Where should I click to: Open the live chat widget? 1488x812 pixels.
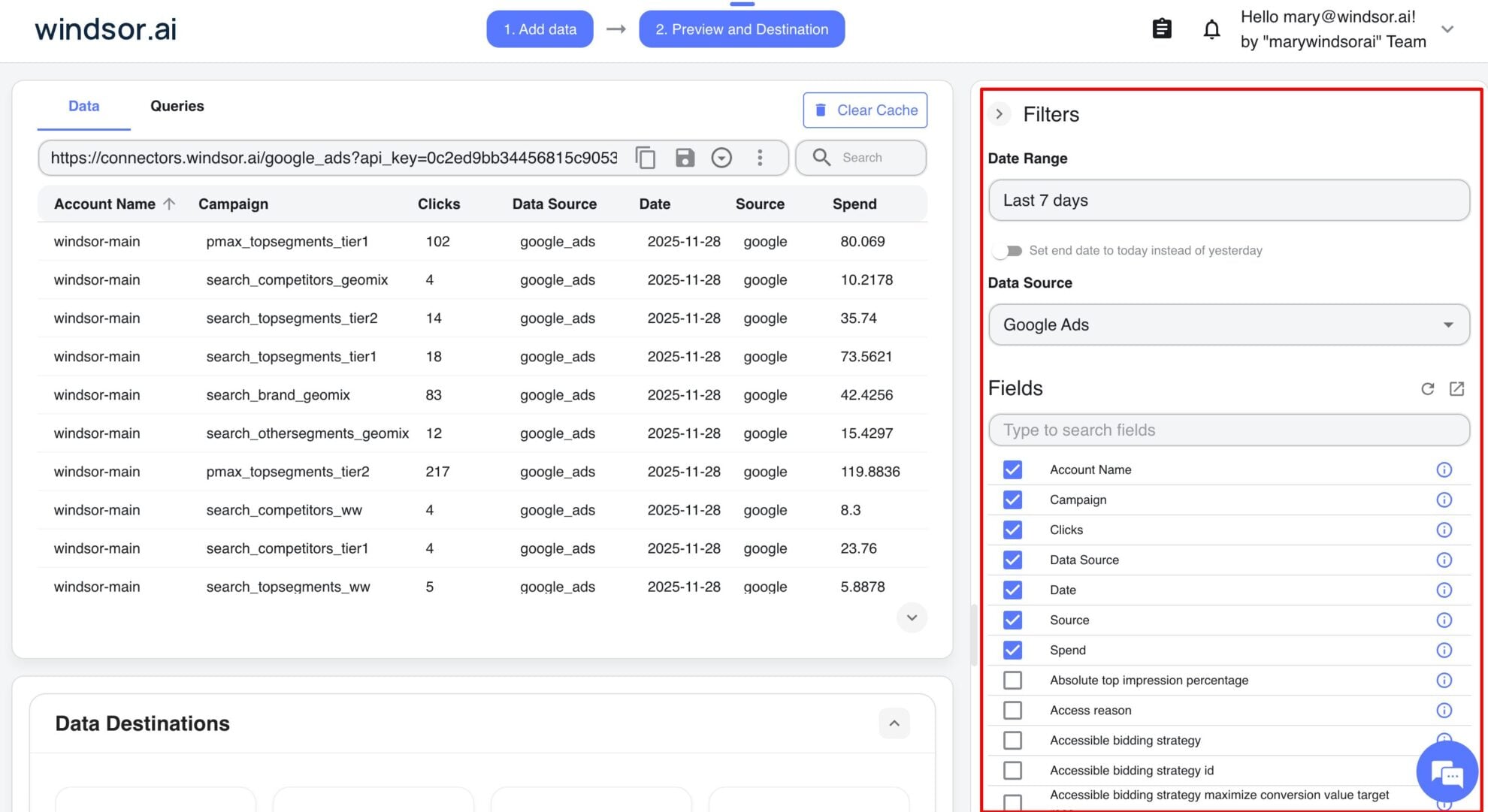pyautogui.click(x=1447, y=772)
